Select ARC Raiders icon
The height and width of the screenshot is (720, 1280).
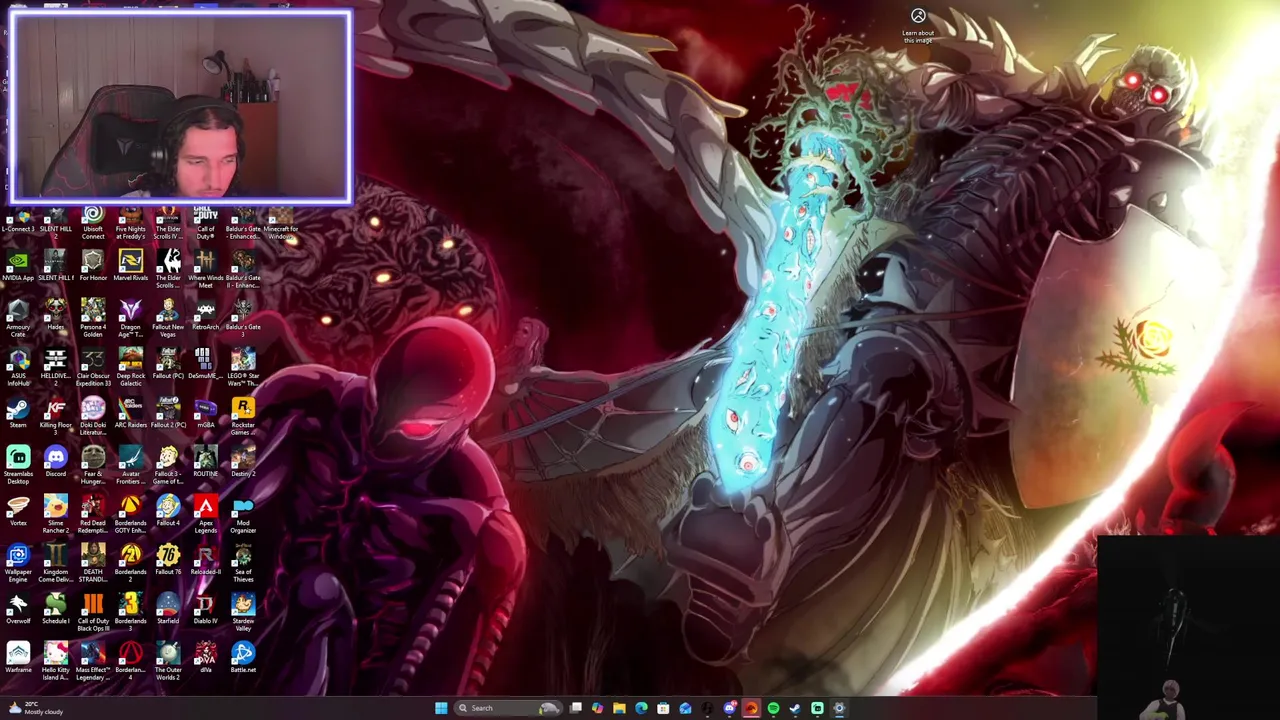(130, 412)
